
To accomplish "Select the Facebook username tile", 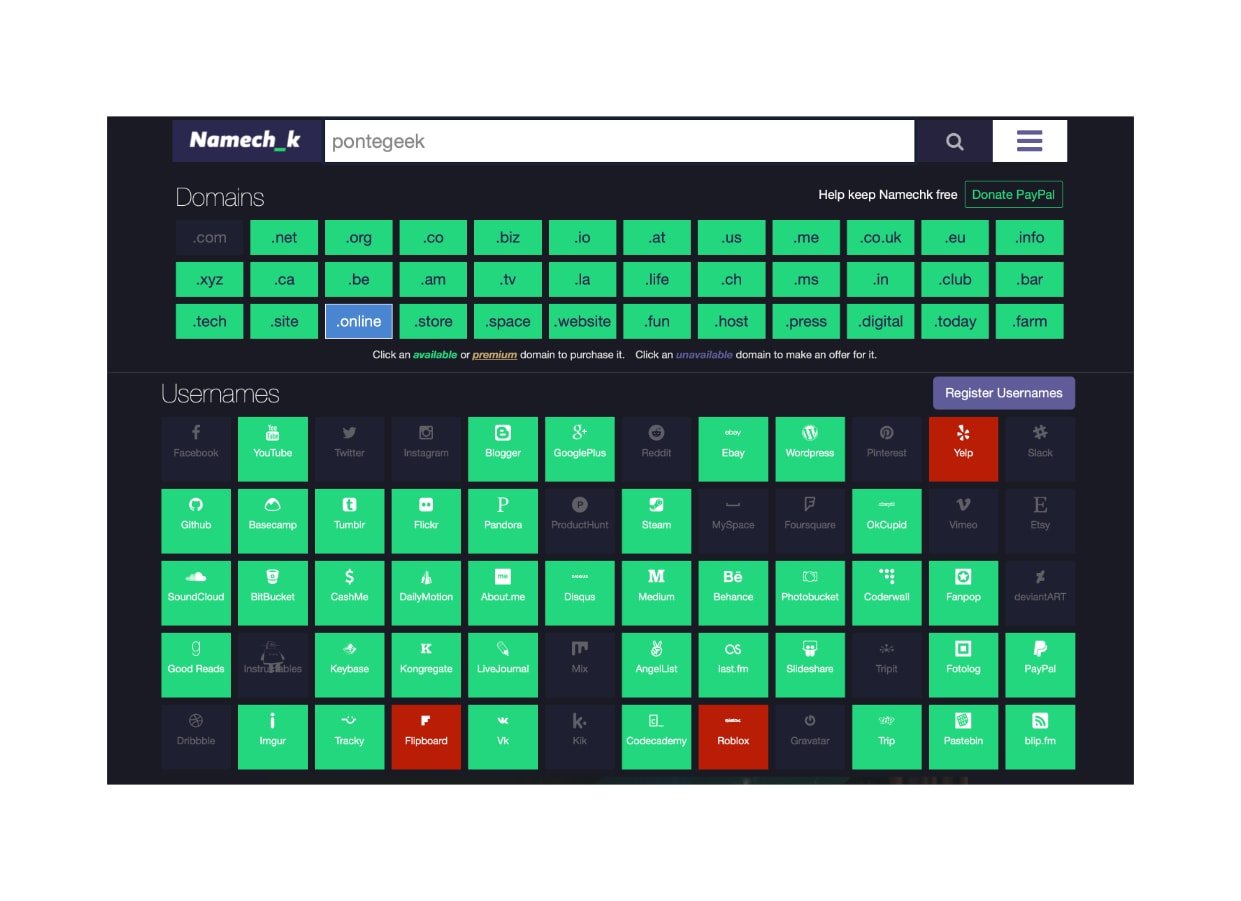I will pyautogui.click(x=196, y=450).
